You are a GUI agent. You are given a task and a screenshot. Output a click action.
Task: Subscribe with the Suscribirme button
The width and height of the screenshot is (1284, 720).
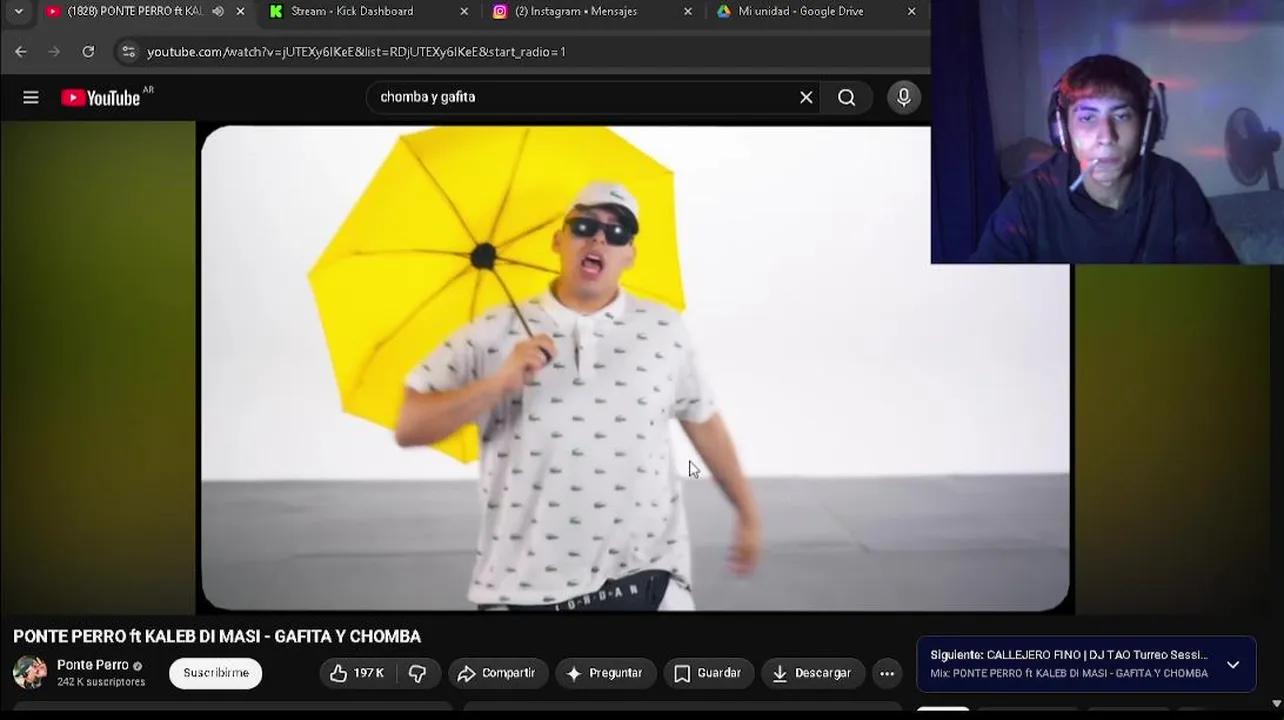[x=216, y=673]
